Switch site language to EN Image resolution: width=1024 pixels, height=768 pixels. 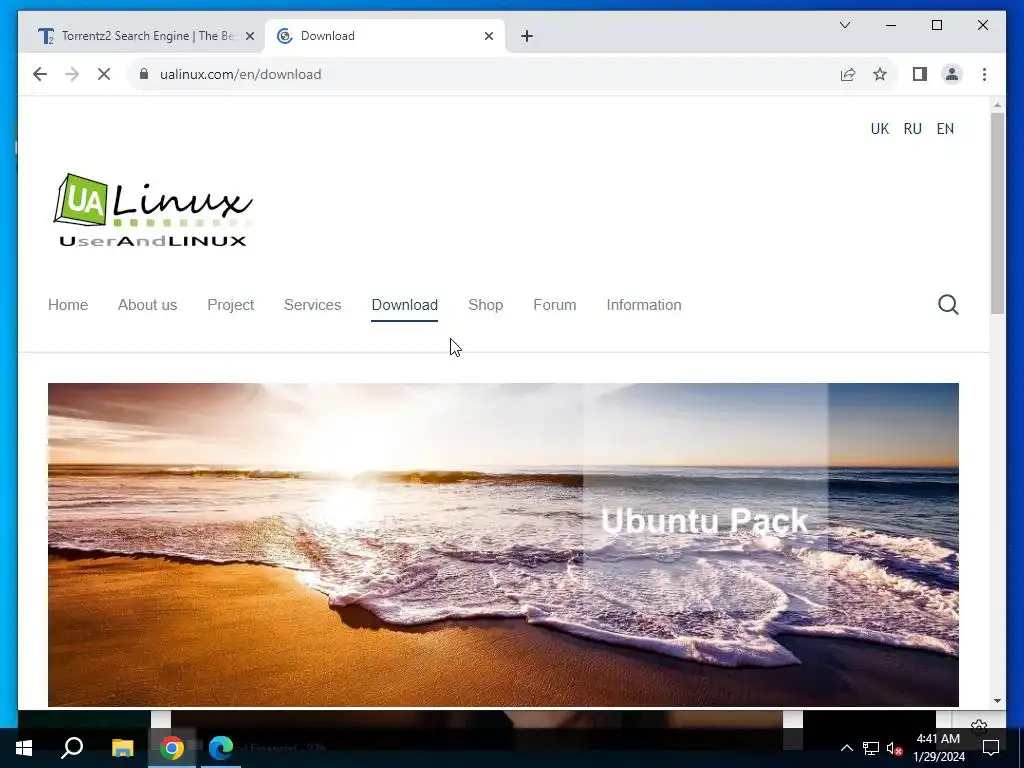pos(945,129)
